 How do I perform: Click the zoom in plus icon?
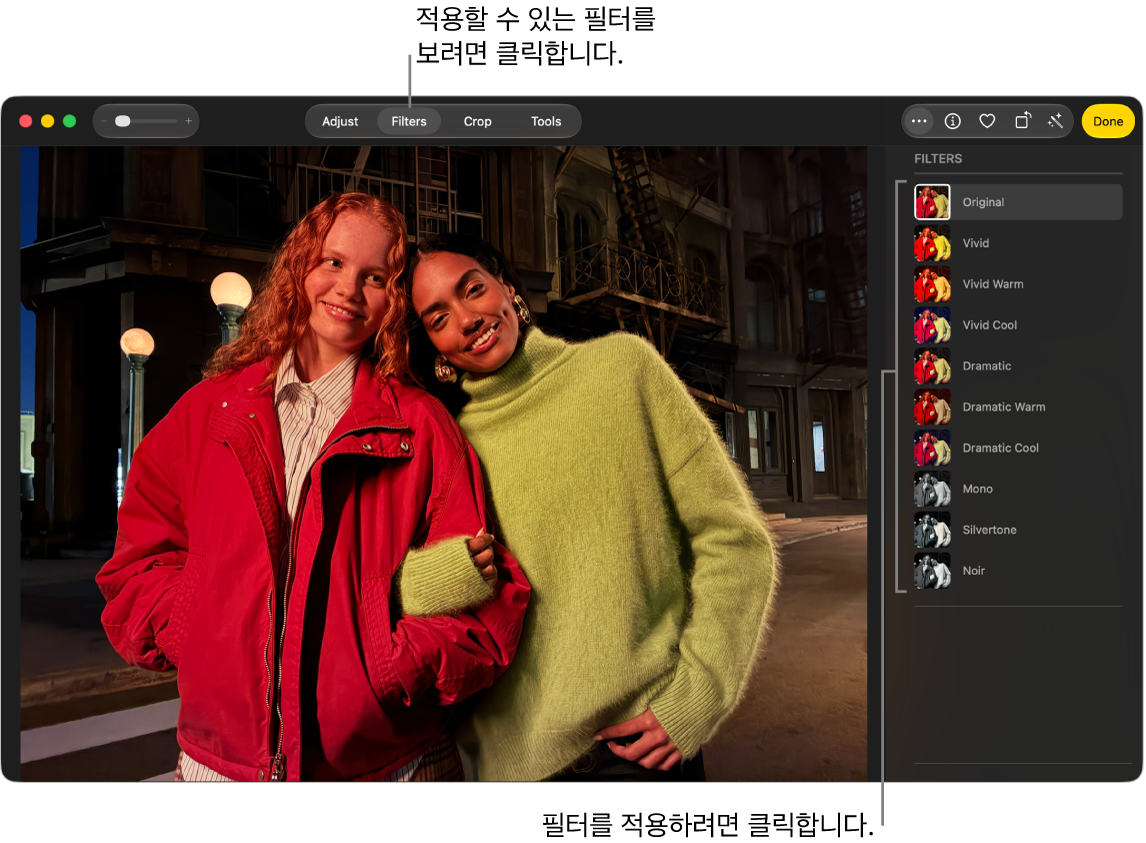(189, 121)
